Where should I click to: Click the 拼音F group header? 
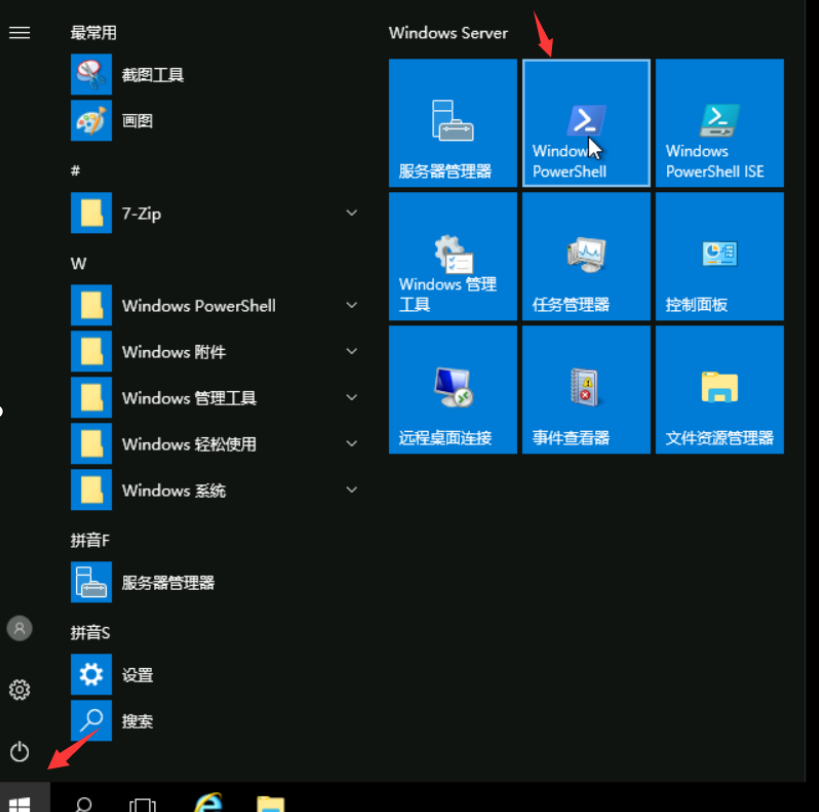pos(90,540)
